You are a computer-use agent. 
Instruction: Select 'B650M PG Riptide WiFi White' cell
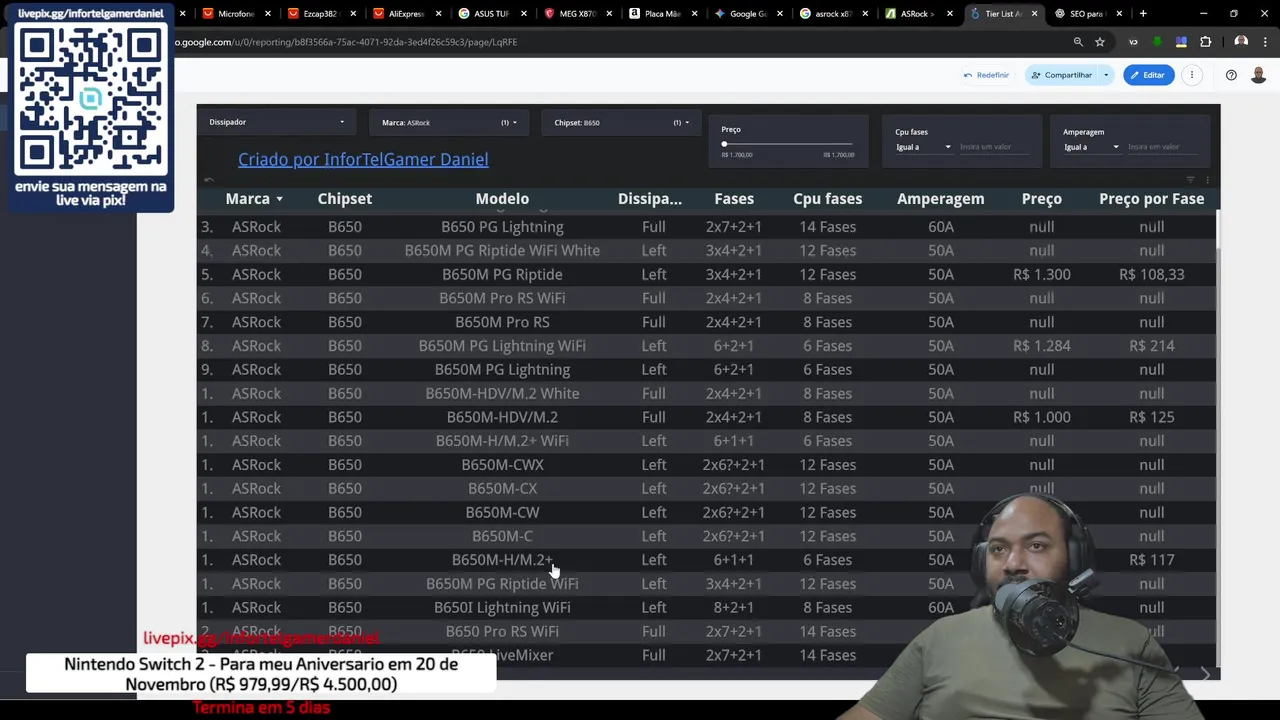click(x=502, y=251)
